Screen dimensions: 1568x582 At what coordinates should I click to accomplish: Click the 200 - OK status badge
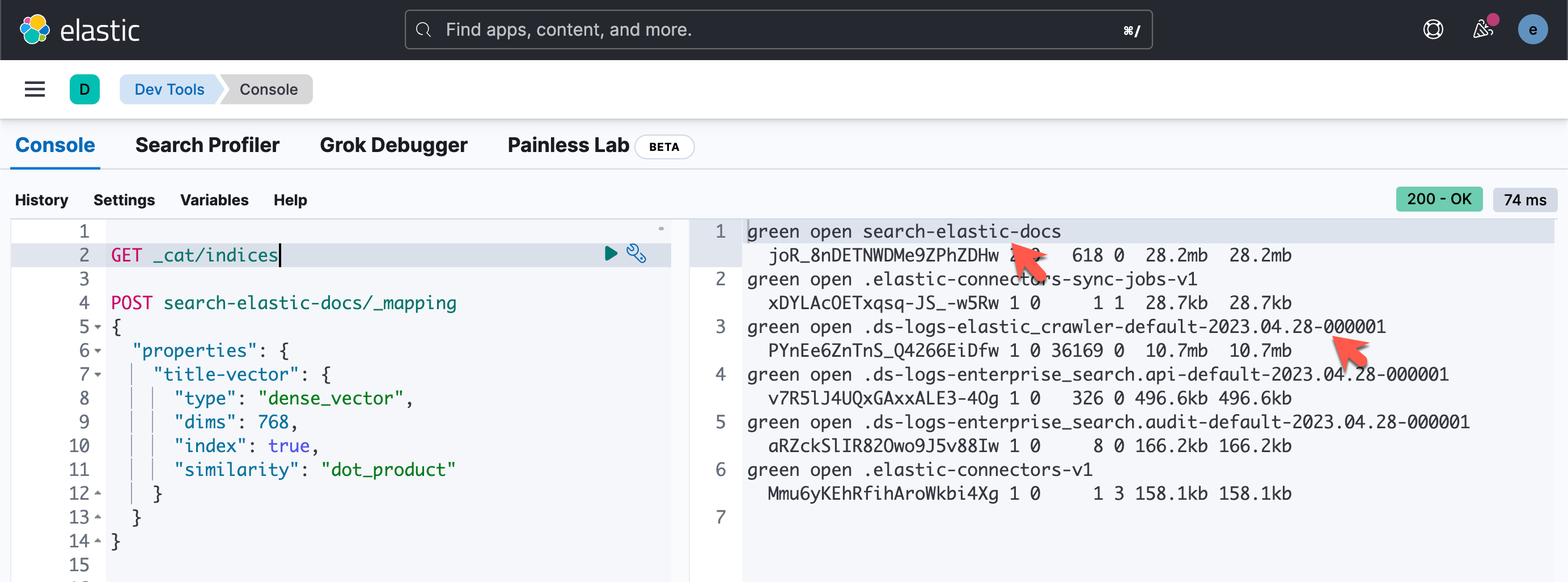1438,199
